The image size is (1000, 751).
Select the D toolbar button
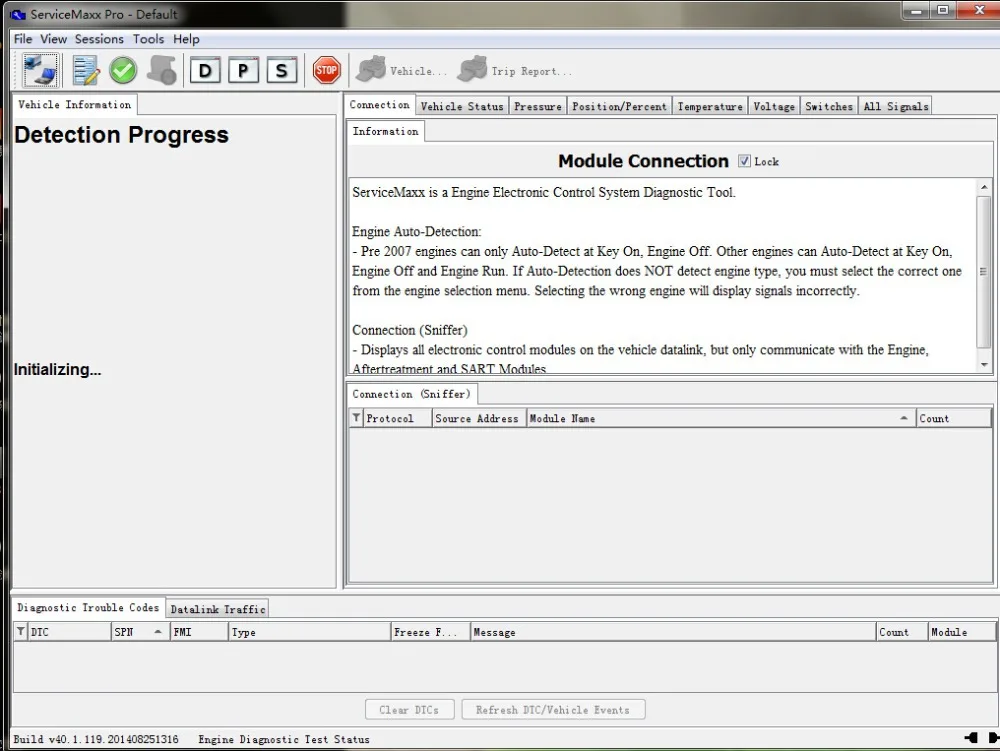click(x=205, y=70)
